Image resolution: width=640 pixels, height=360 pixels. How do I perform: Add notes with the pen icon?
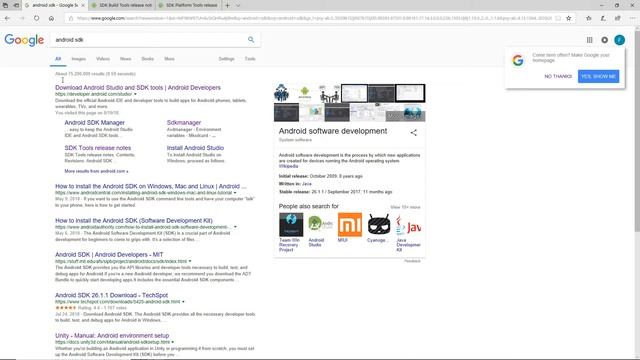pos(603,18)
